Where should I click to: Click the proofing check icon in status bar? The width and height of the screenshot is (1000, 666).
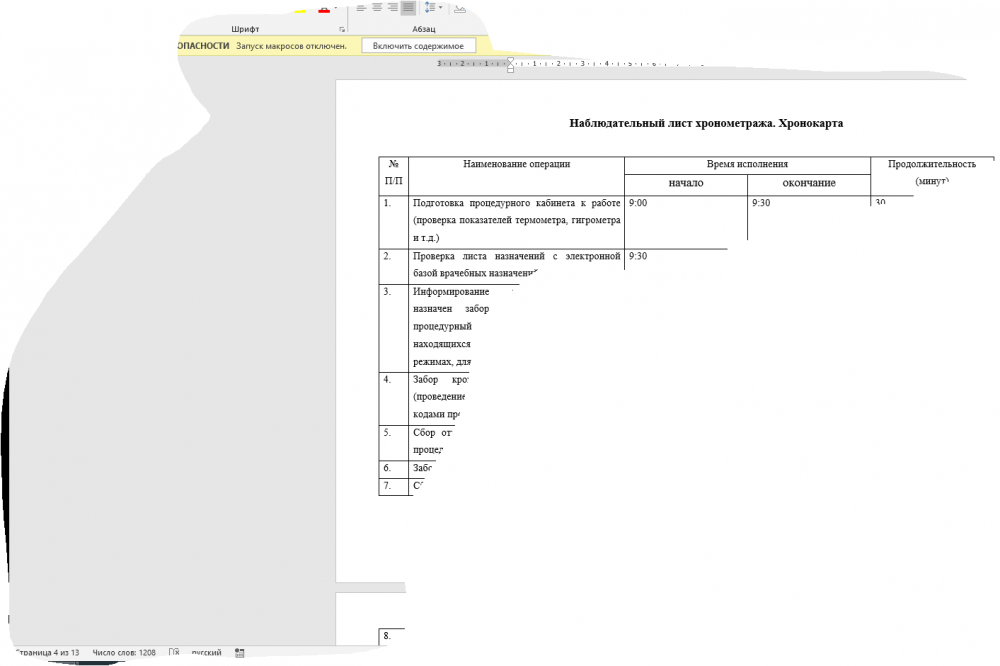(x=174, y=653)
